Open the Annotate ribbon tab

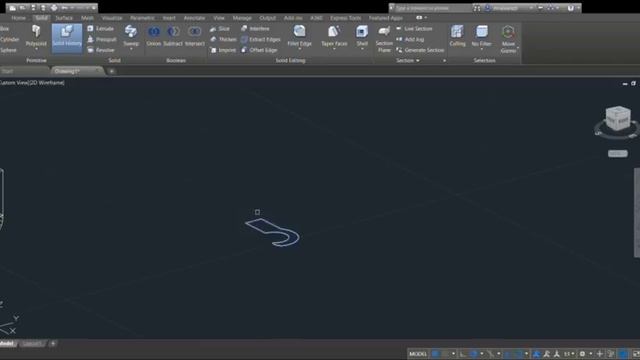pyautogui.click(x=194, y=18)
